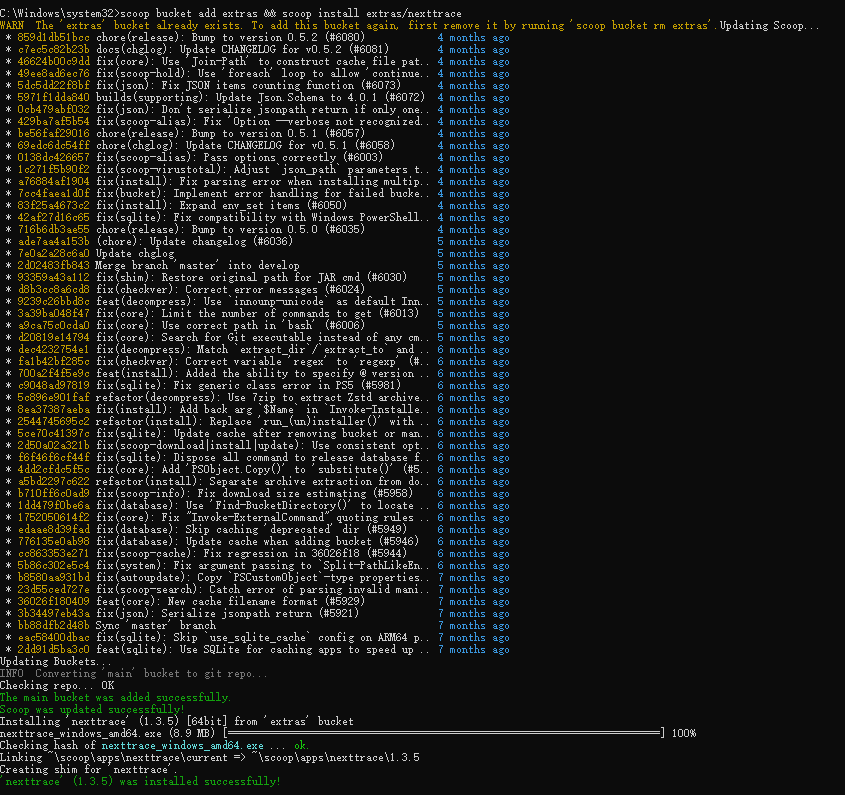The image size is (845, 795).
Task: Click commit hash 49ee8ad6ec76
Action: 53,74
